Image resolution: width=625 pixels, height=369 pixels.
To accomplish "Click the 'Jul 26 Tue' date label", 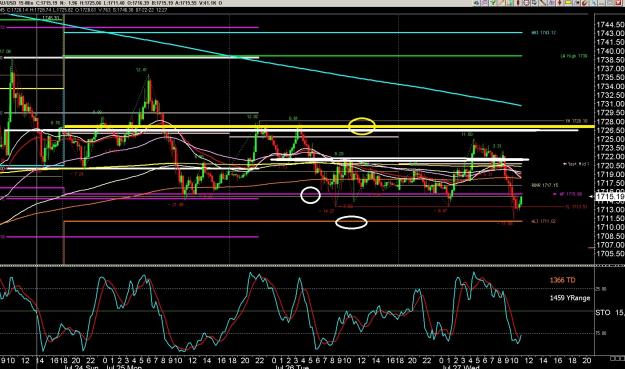I will click(293, 367).
